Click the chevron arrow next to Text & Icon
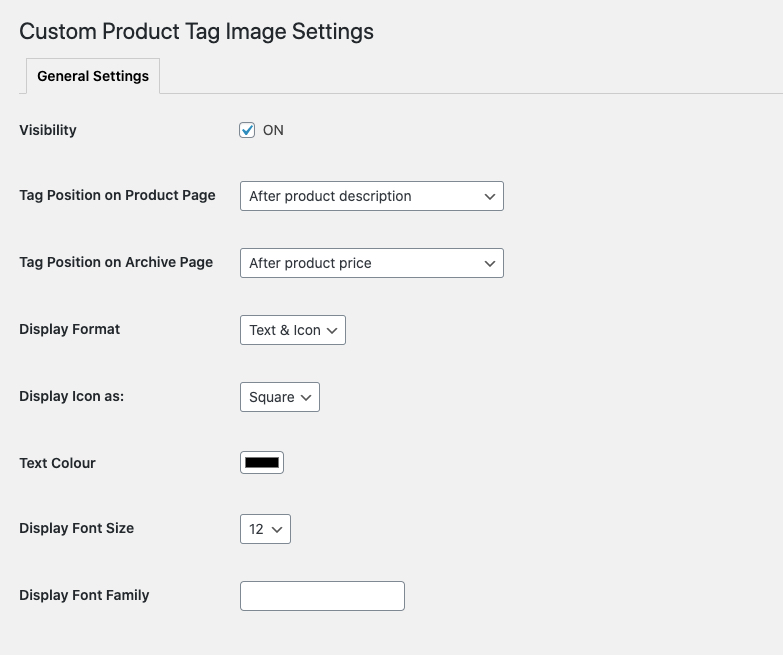 [x=332, y=330]
